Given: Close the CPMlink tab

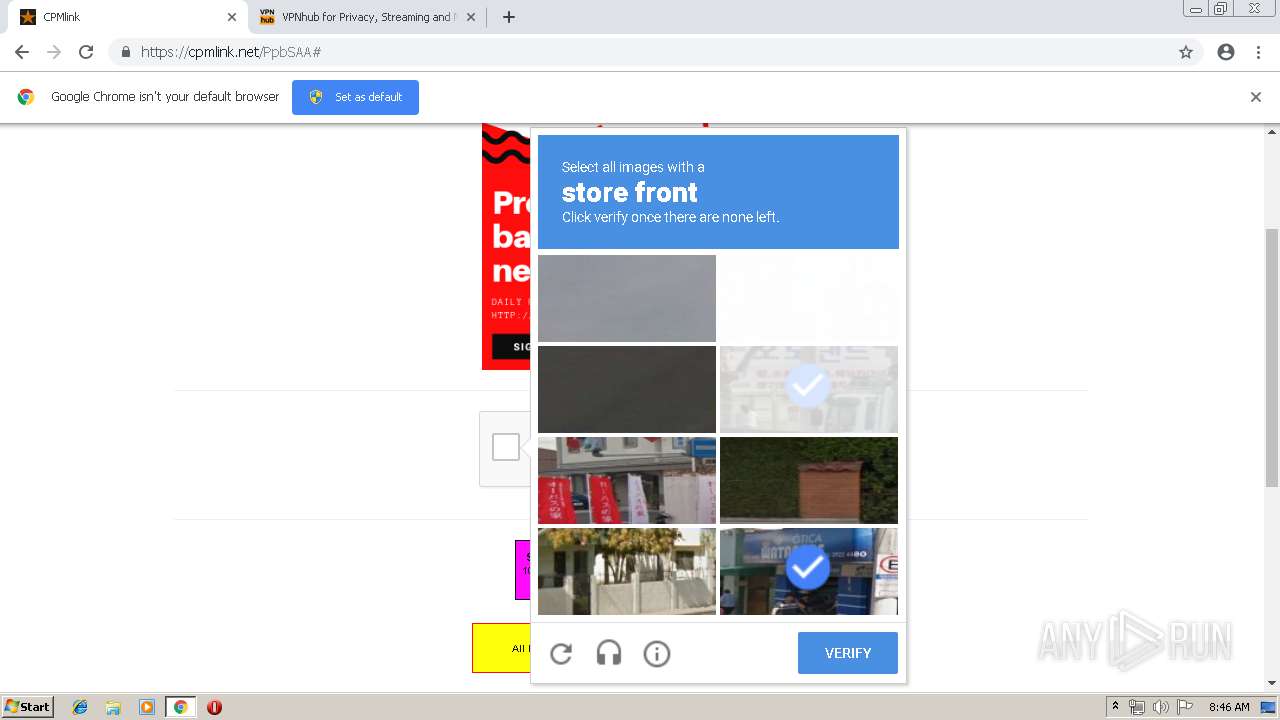Looking at the screenshot, I should coord(232,17).
